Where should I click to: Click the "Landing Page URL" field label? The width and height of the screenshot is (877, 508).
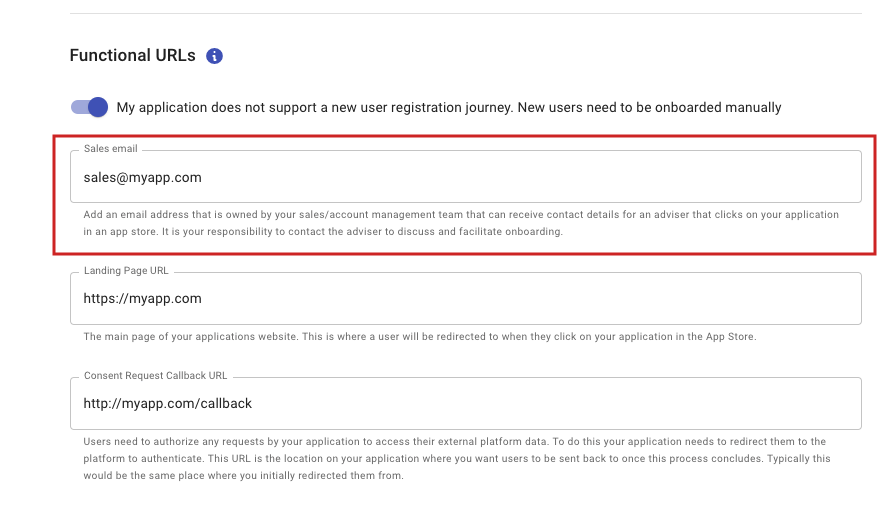coord(126,271)
